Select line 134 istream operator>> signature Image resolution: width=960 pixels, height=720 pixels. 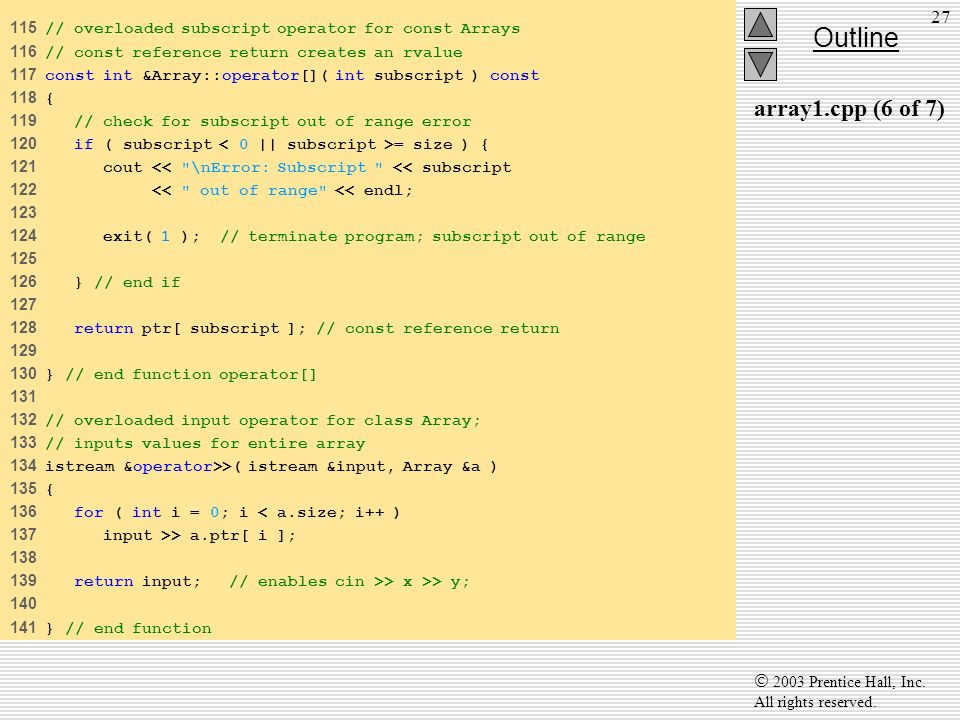pos(271,467)
